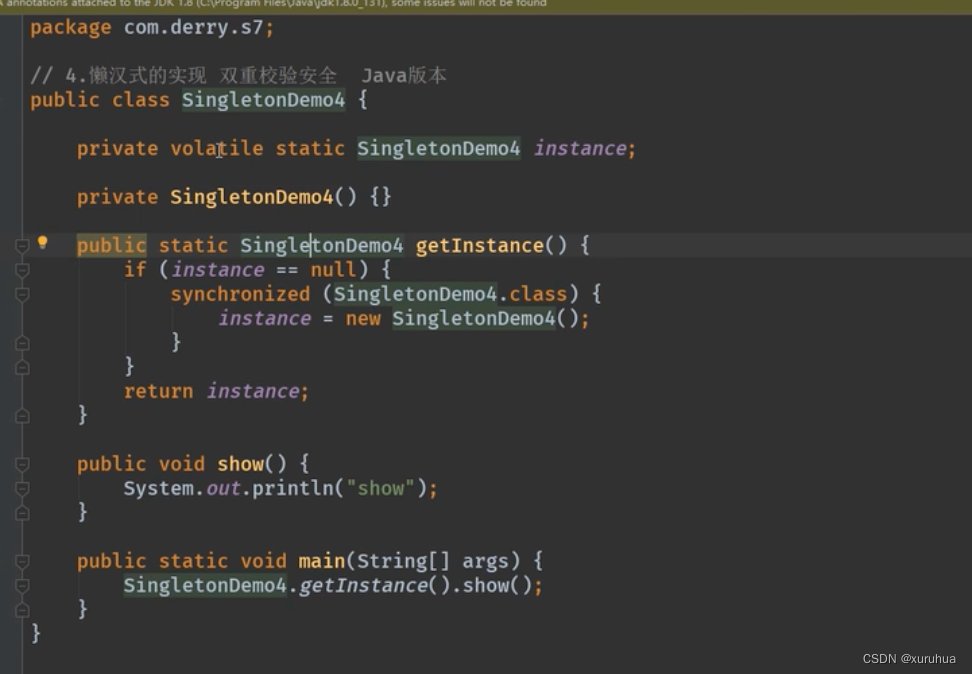Click the 'show' method name in its declaration
This screenshot has width=972, height=674.
click(x=241, y=464)
